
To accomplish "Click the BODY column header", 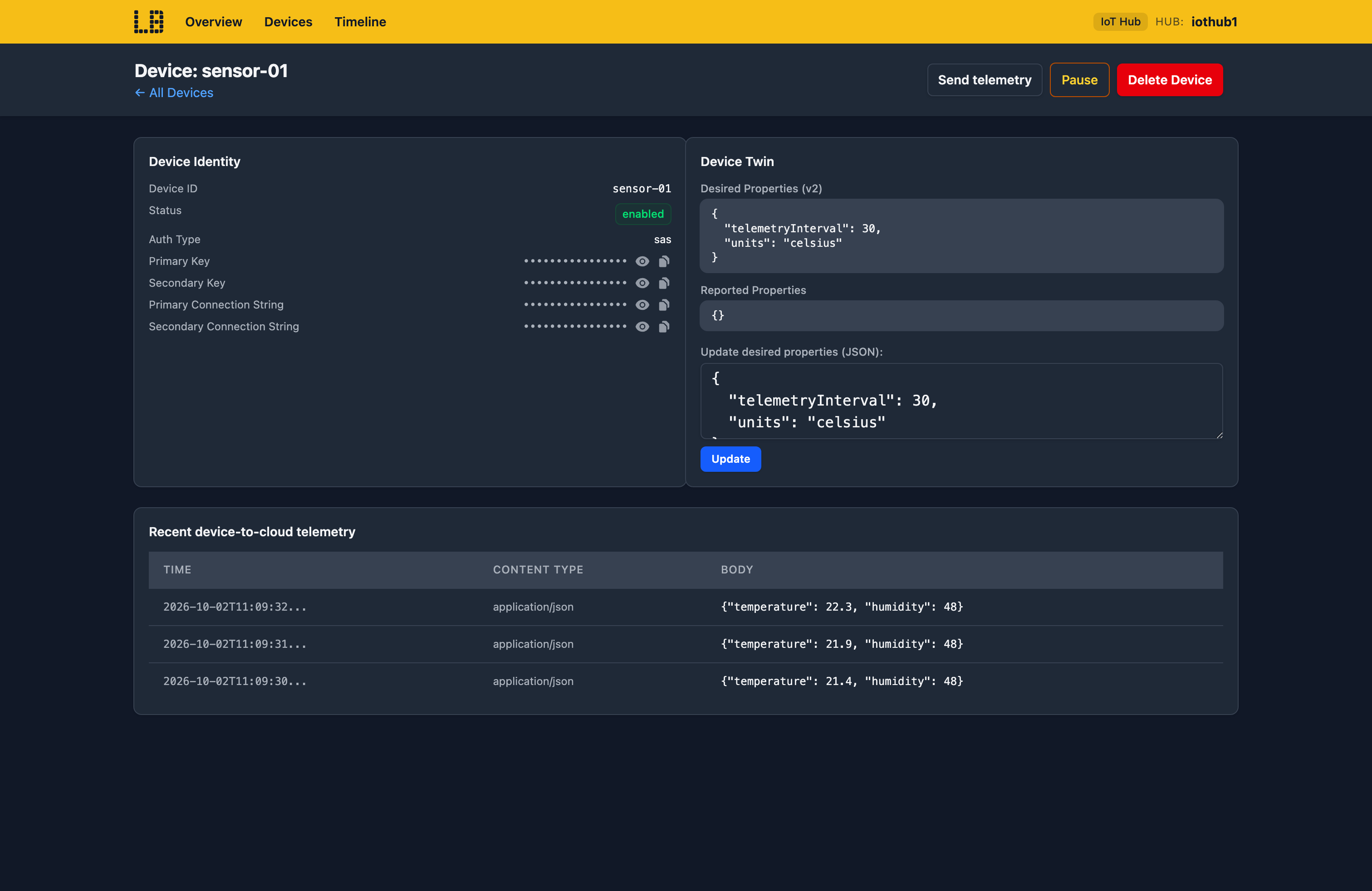I will click(737, 569).
